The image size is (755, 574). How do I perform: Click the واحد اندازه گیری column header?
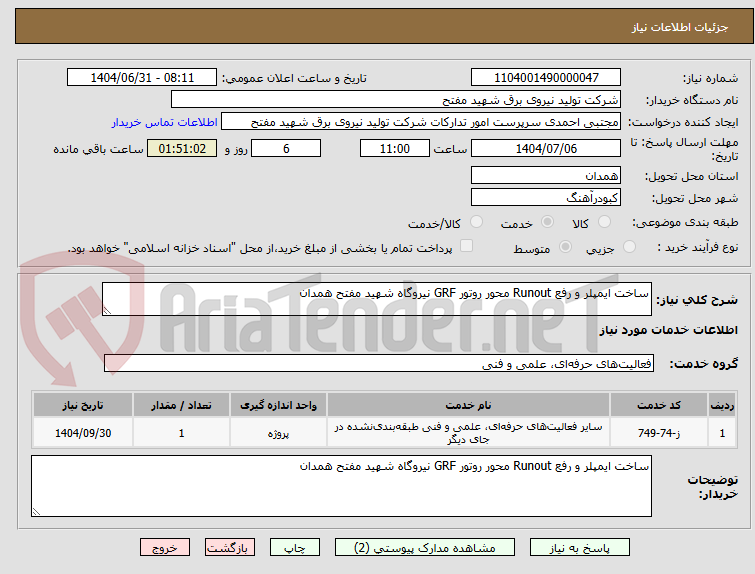pos(278,405)
